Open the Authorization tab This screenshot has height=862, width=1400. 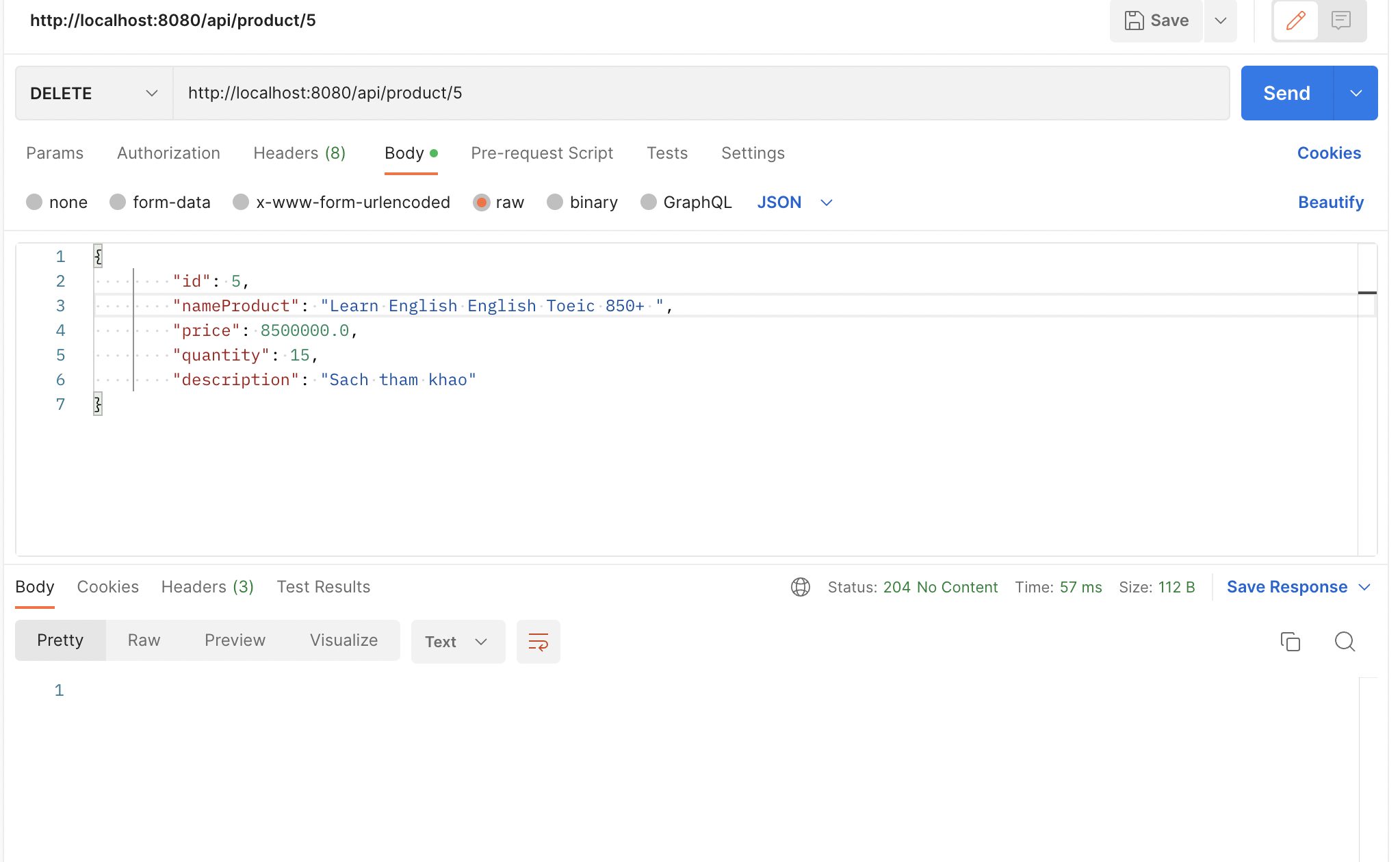(x=168, y=153)
